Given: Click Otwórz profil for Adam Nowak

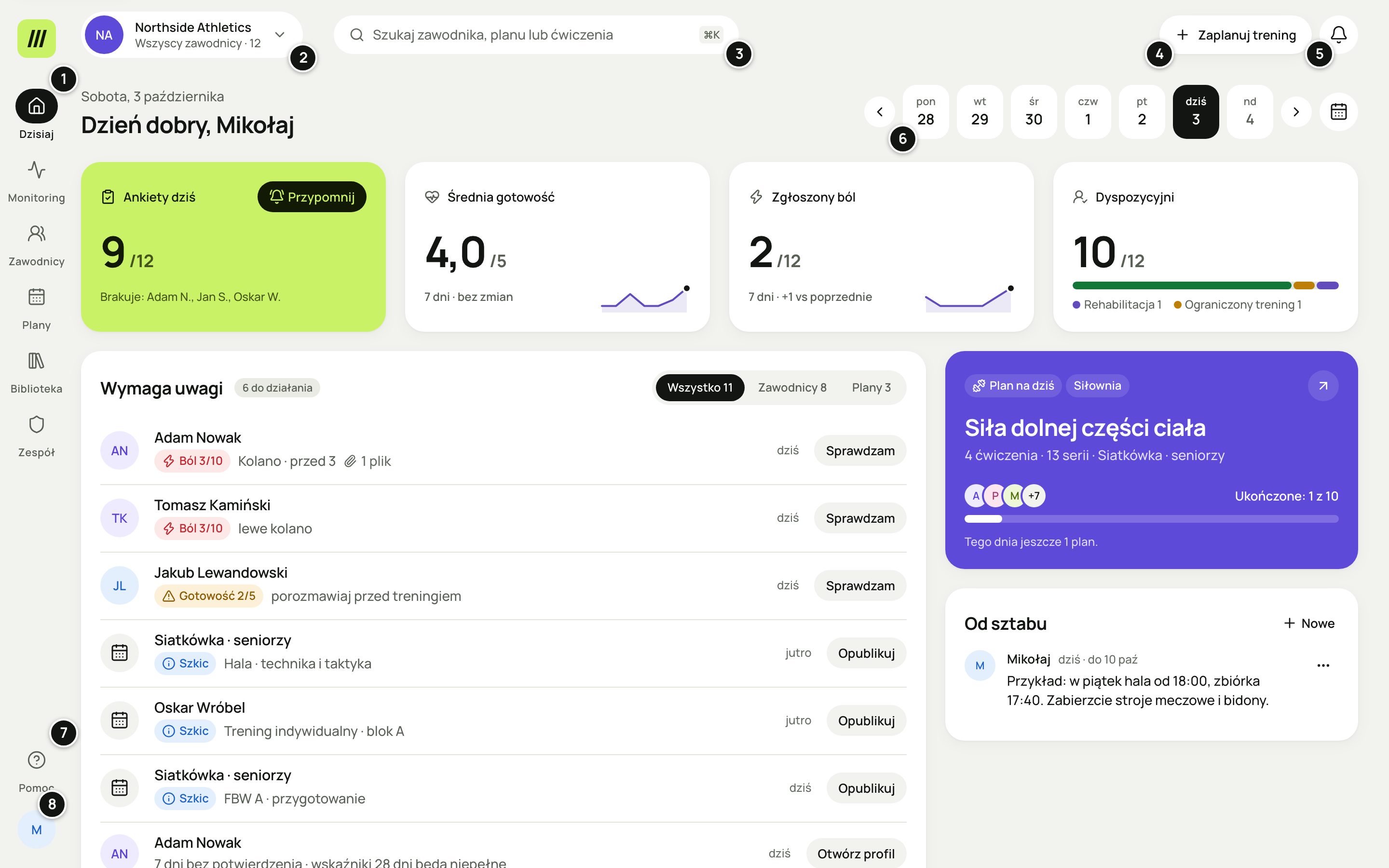Looking at the screenshot, I should pyautogui.click(x=856, y=854).
